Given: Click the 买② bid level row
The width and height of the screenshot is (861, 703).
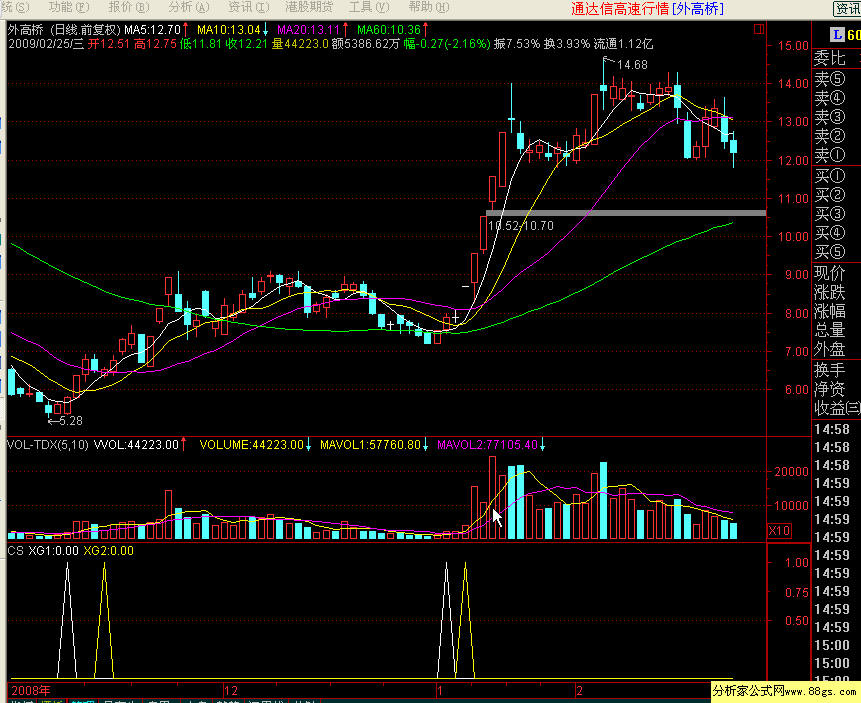Looking at the screenshot, I should coord(836,194).
